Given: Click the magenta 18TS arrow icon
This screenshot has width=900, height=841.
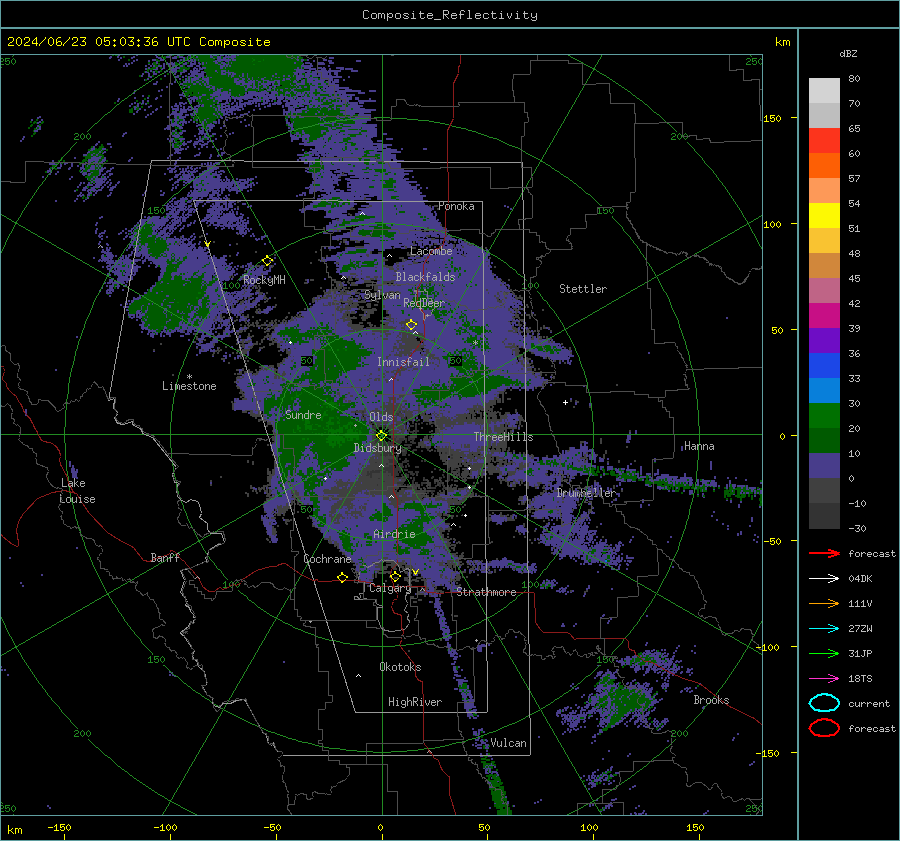Looking at the screenshot, I should pos(824,679).
